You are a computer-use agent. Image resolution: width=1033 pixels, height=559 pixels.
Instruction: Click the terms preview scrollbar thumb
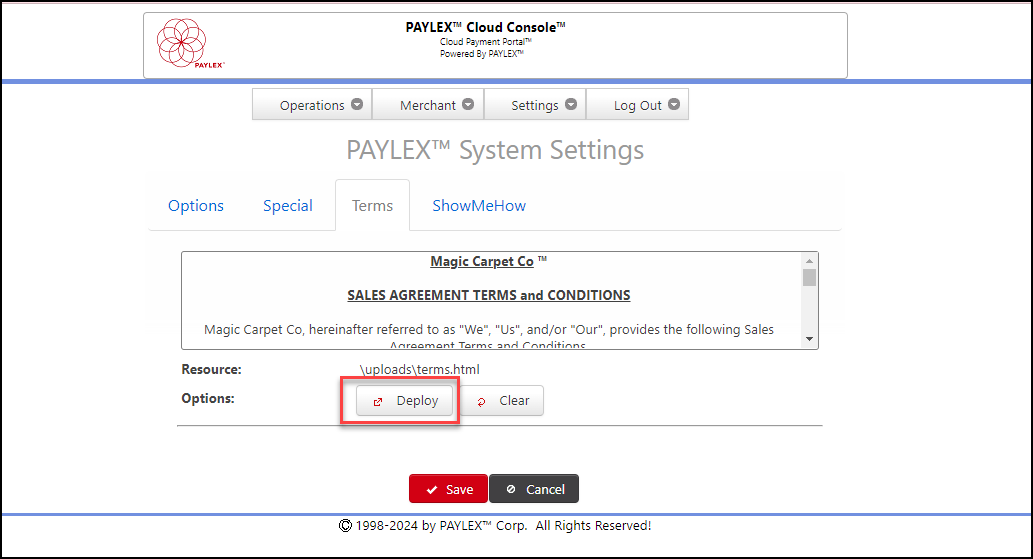[810, 277]
